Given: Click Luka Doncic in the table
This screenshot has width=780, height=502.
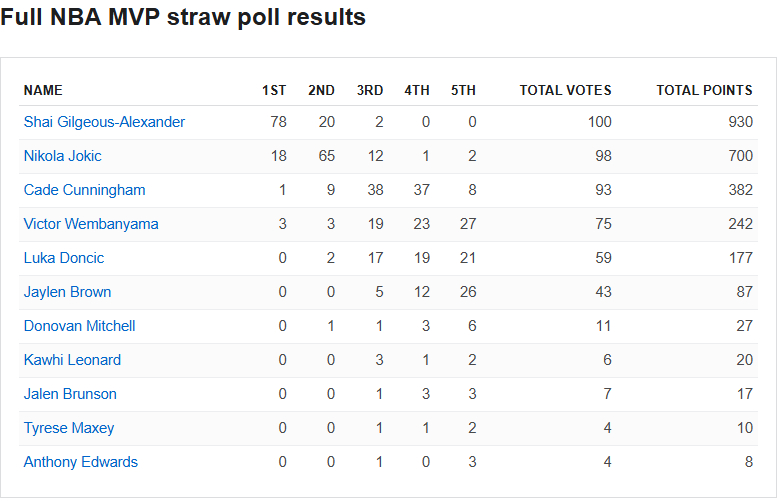Looking at the screenshot, I should click(64, 258).
